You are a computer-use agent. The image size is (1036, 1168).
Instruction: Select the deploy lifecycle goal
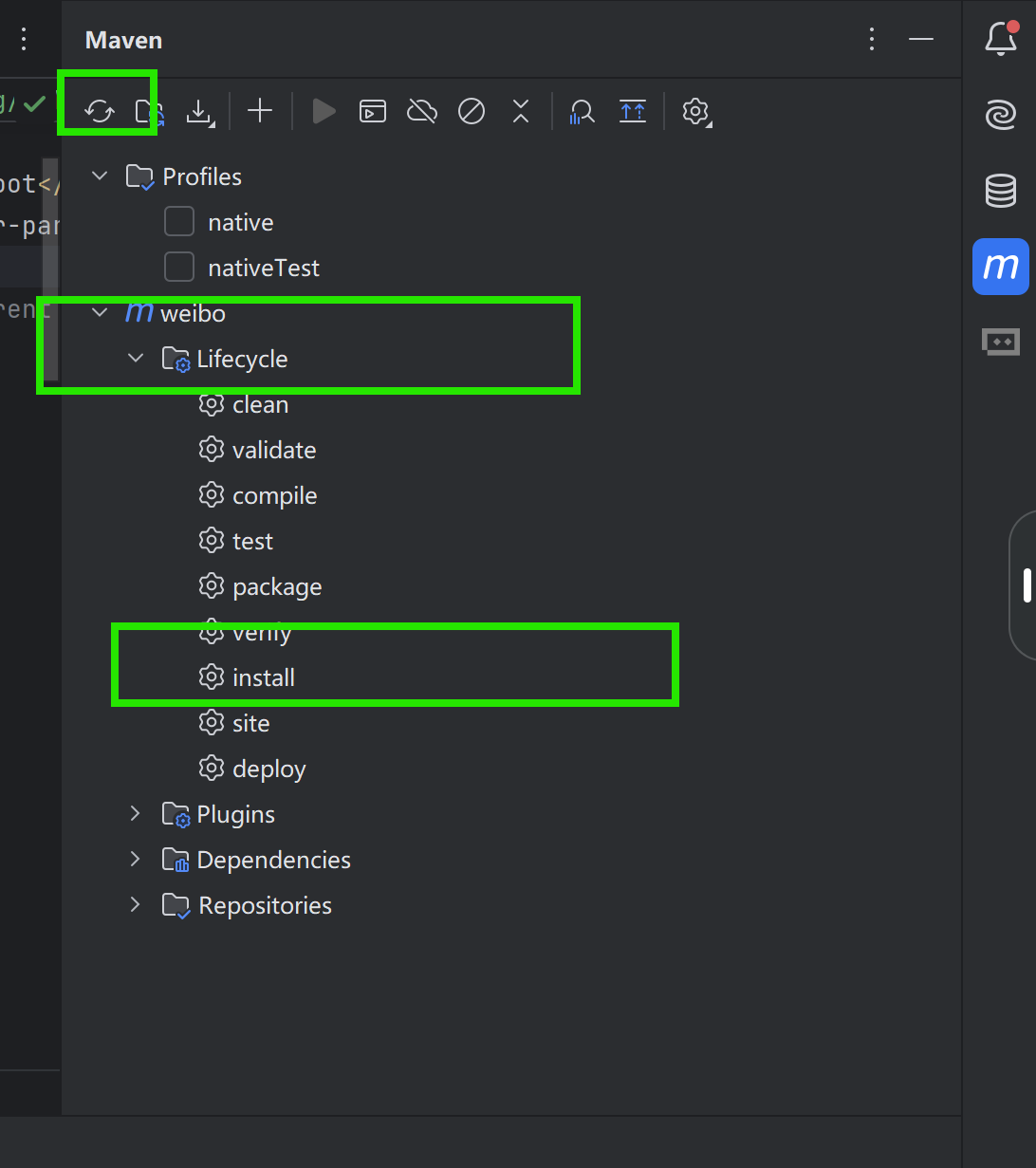pyautogui.click(x=269, y=769)
